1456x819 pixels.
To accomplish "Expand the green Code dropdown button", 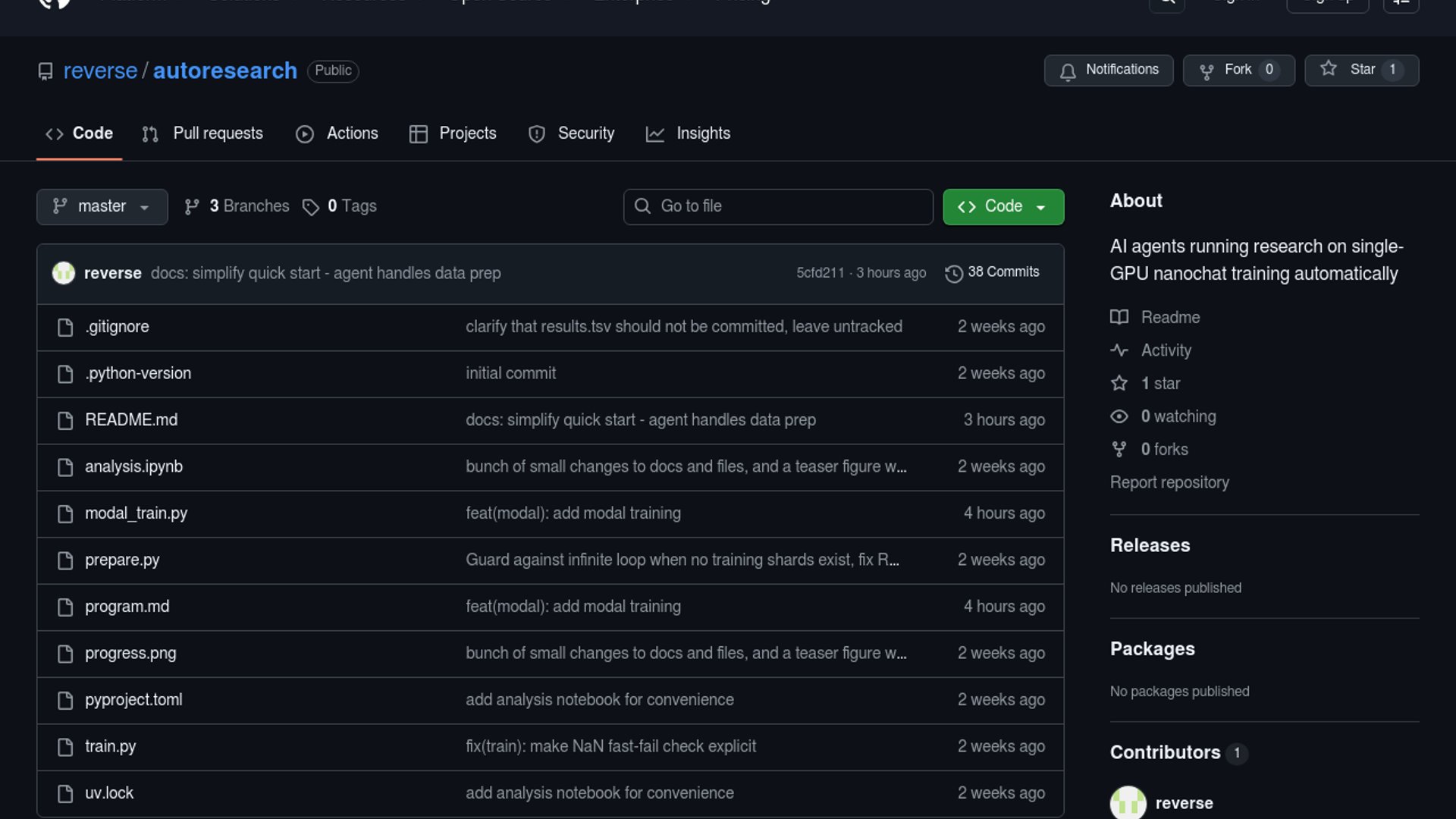I will pos(1003,206).
